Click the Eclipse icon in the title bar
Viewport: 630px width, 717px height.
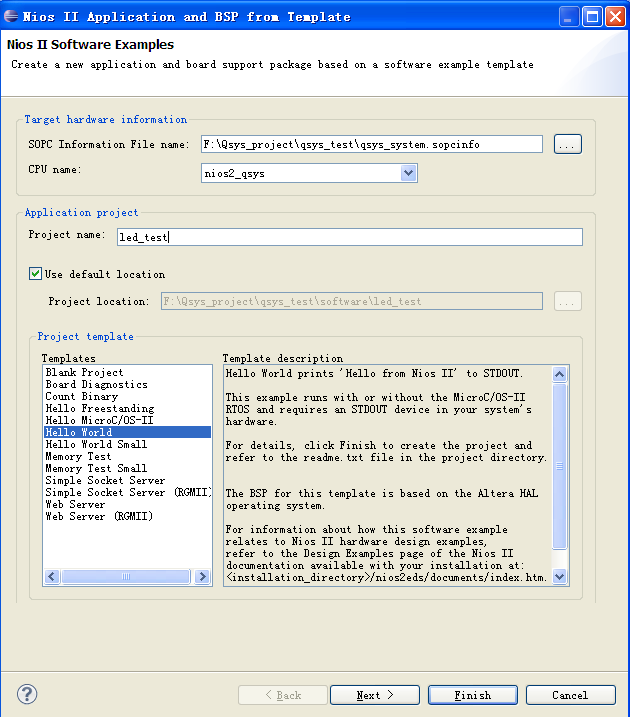click(x=11, y=16)
